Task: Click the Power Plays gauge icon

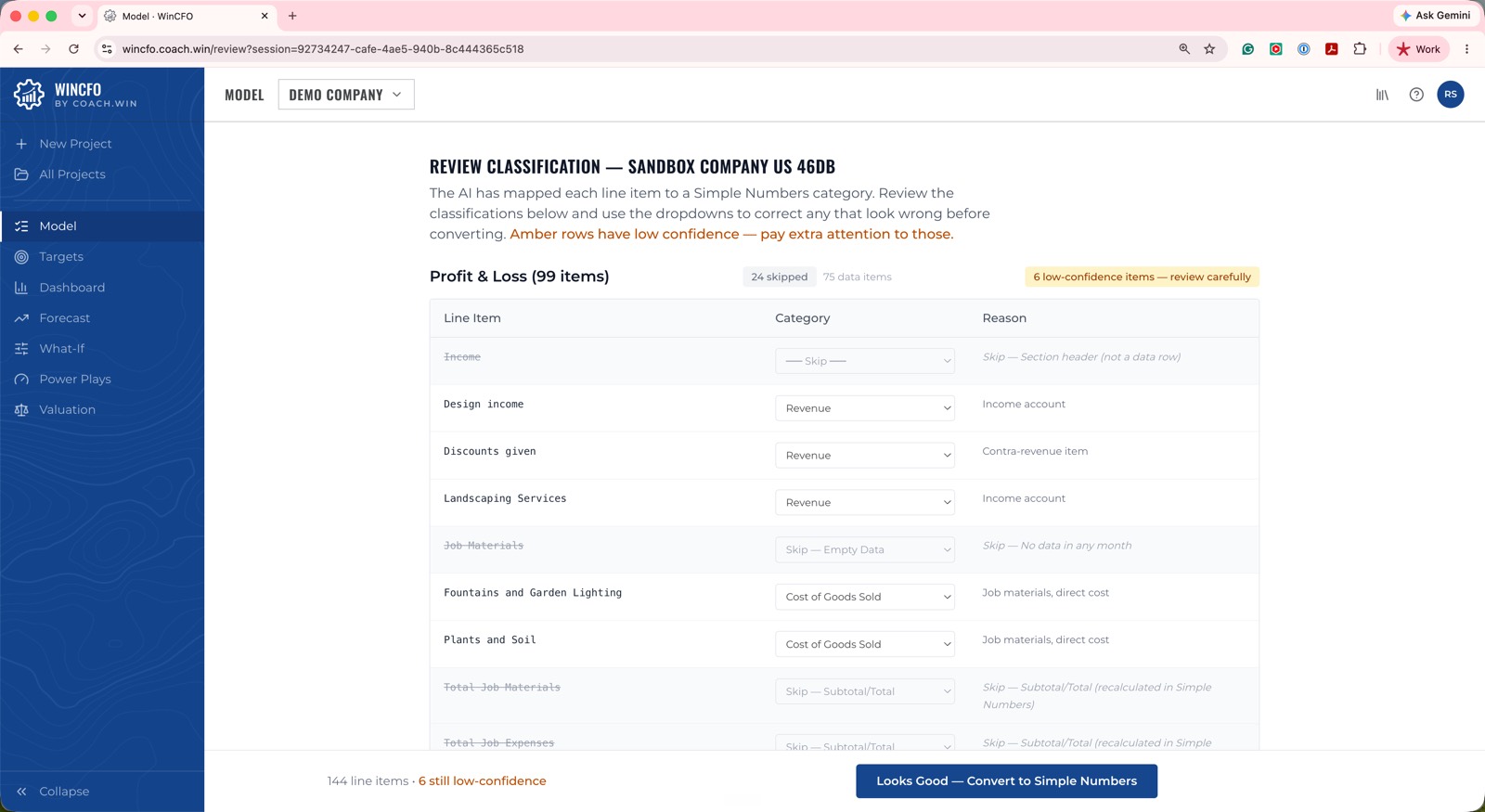Action: [x=21, y=380]
